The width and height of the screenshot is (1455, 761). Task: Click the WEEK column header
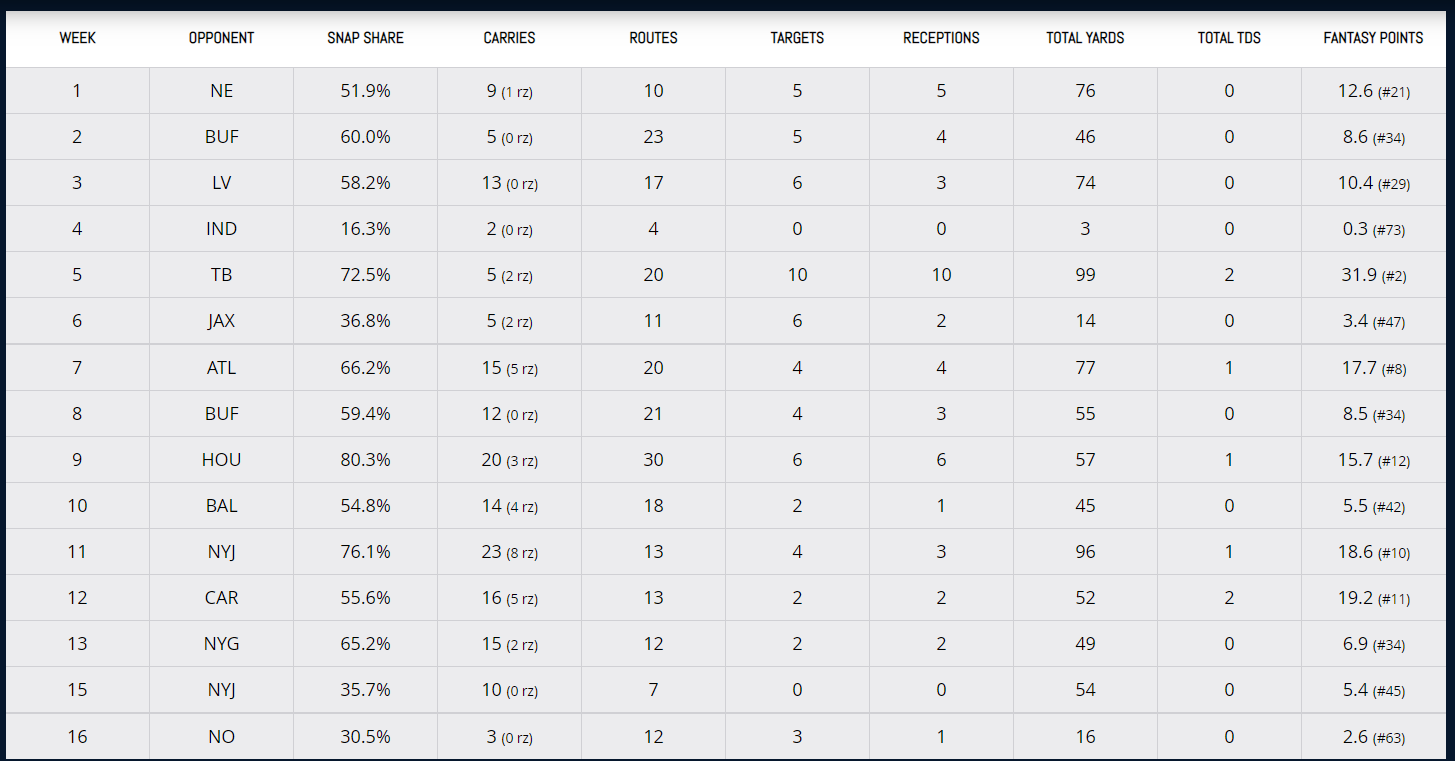pyautogui.click(x=77, y=38)
